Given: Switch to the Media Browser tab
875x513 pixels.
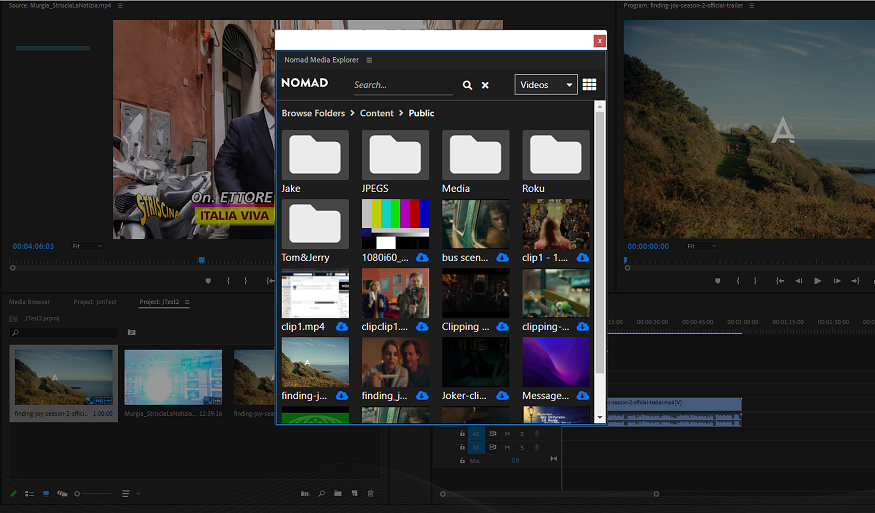Looking at the screenshot, I should point(30,302).
